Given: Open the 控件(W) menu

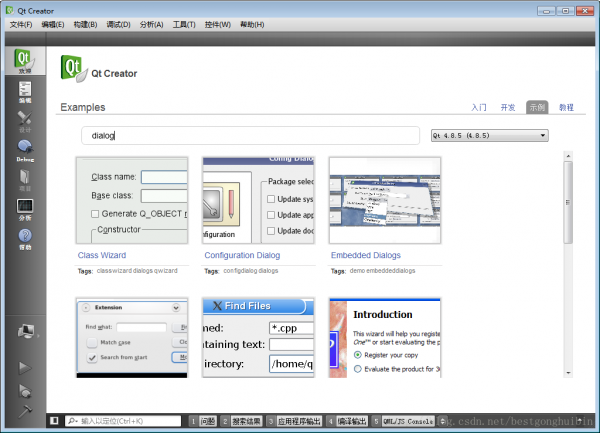Looking at the screenshot, I should click(x=218, y=24).
